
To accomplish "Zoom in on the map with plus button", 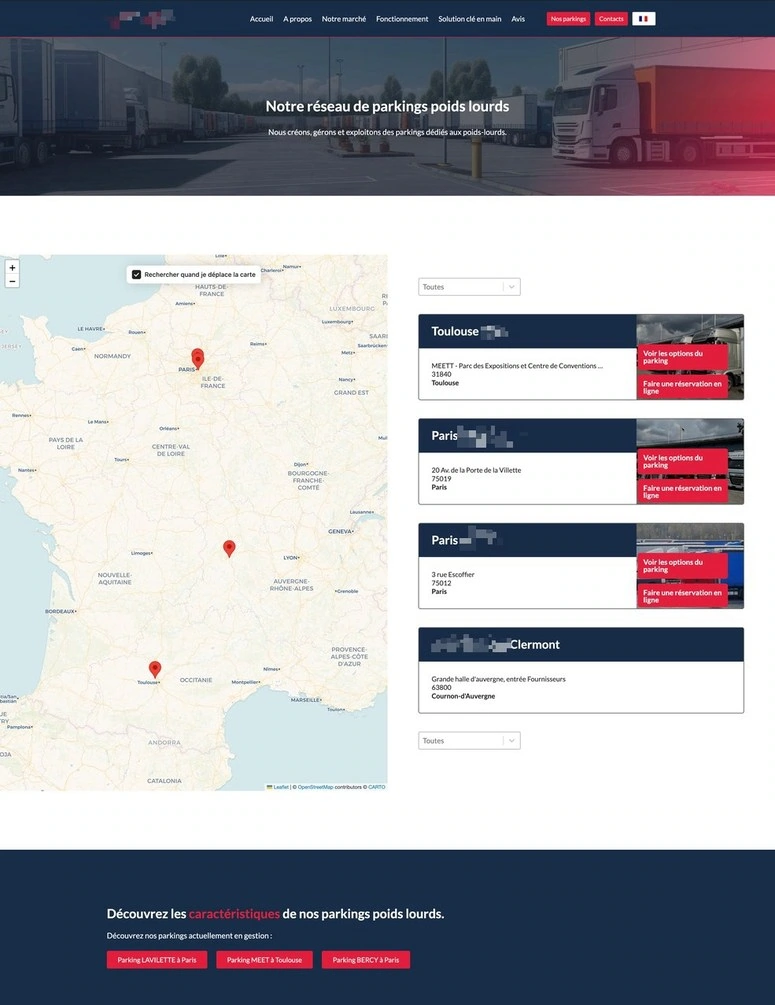I will pyautogui.click(x=12, y=268).
